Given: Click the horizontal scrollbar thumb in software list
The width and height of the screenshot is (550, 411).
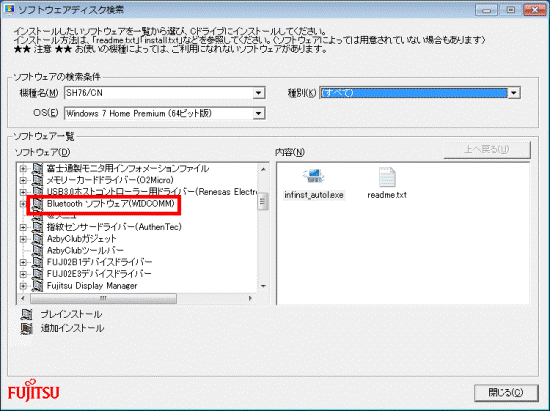Looking at the screenshot, I should point(103,298).
